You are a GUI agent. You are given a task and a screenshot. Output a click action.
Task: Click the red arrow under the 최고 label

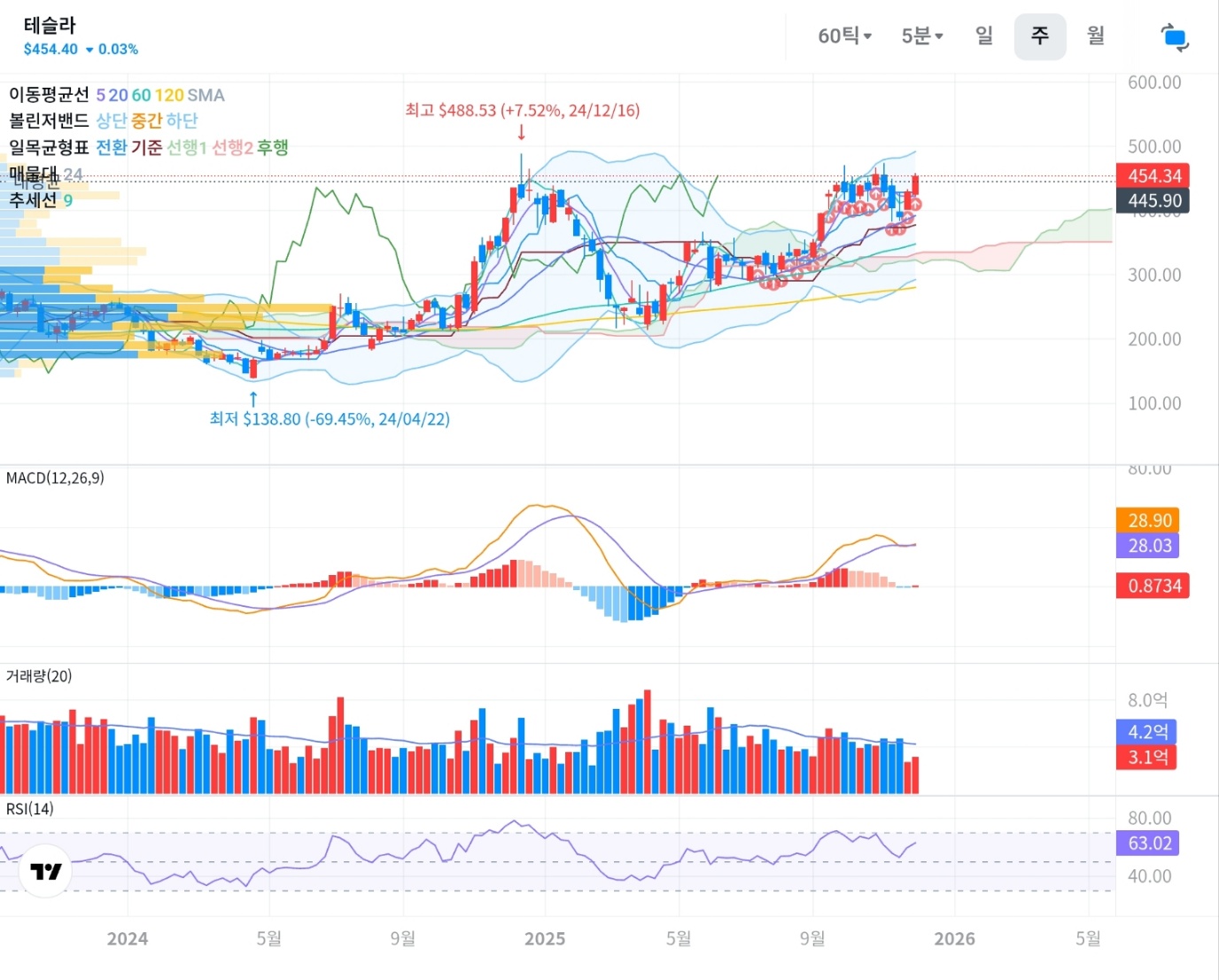(x=521, y=132)
